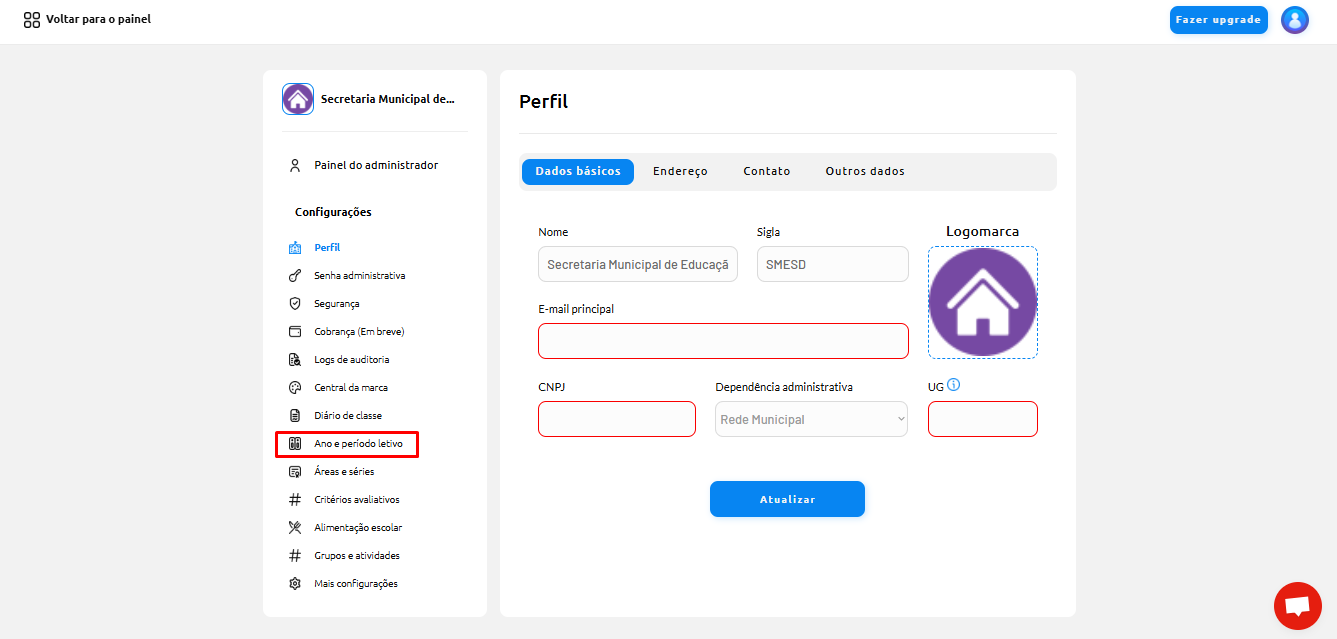The width and height of the screenshot is (1337, 639).
Task: Click the Secretaria Municipal house logo in sidebar
Action: pyautogui.click(x=298, y=99)
